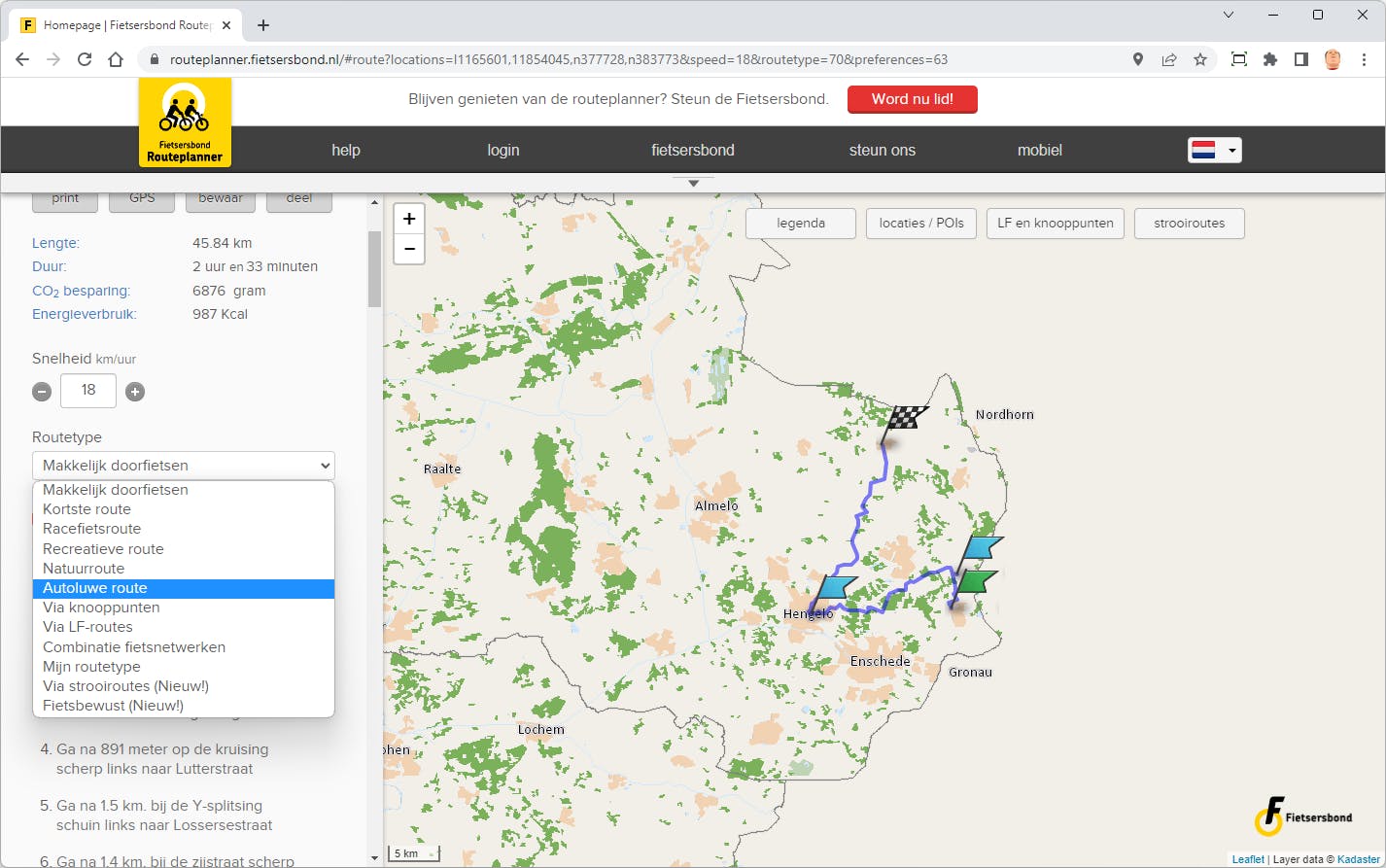Choose Autoluwe route option
This screenshot has width=1386, height=868.
pos(184,588)
